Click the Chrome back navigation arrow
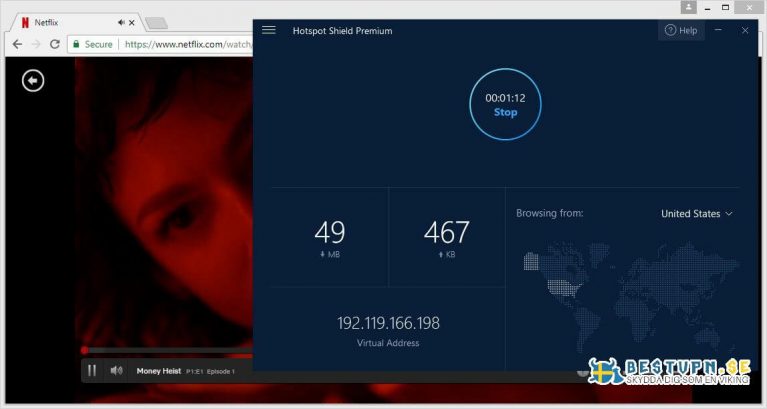Viewport: 767px width, 409px height. tap(18, 44)
